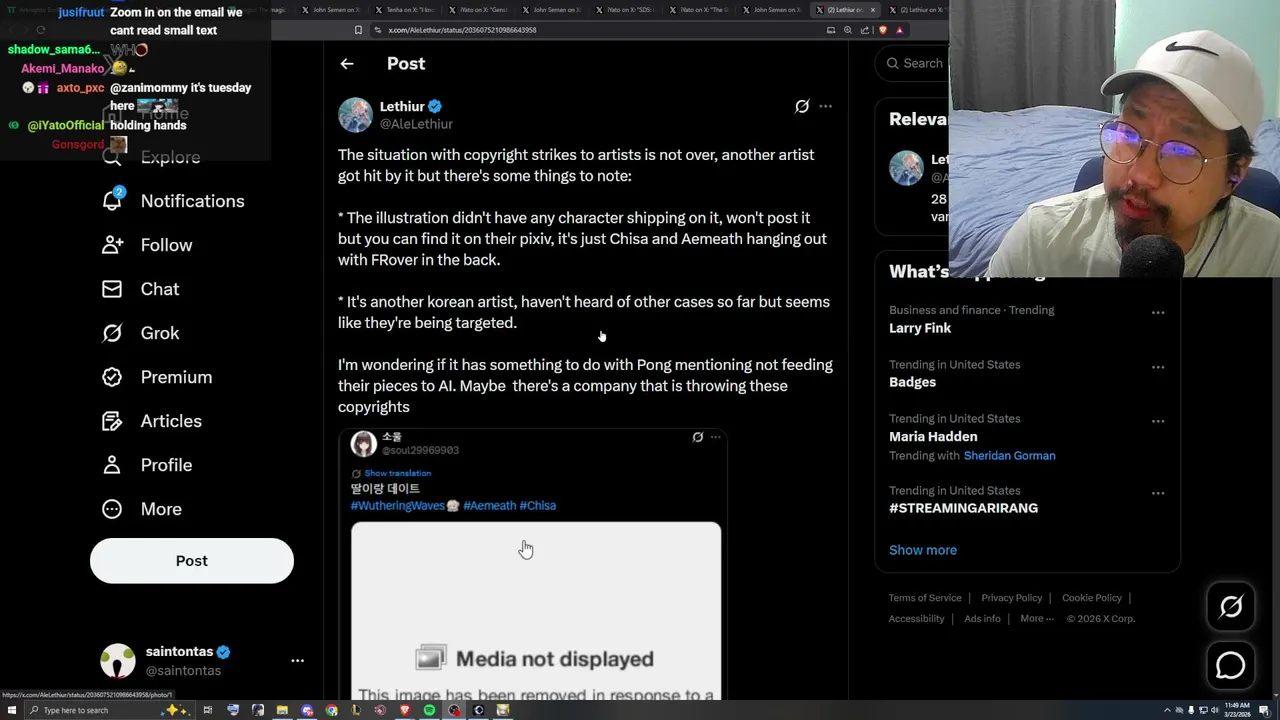Switch to iYato on X "SDS" tab
The height and width of the screenshot is (720, 1280).
[625, 10]
